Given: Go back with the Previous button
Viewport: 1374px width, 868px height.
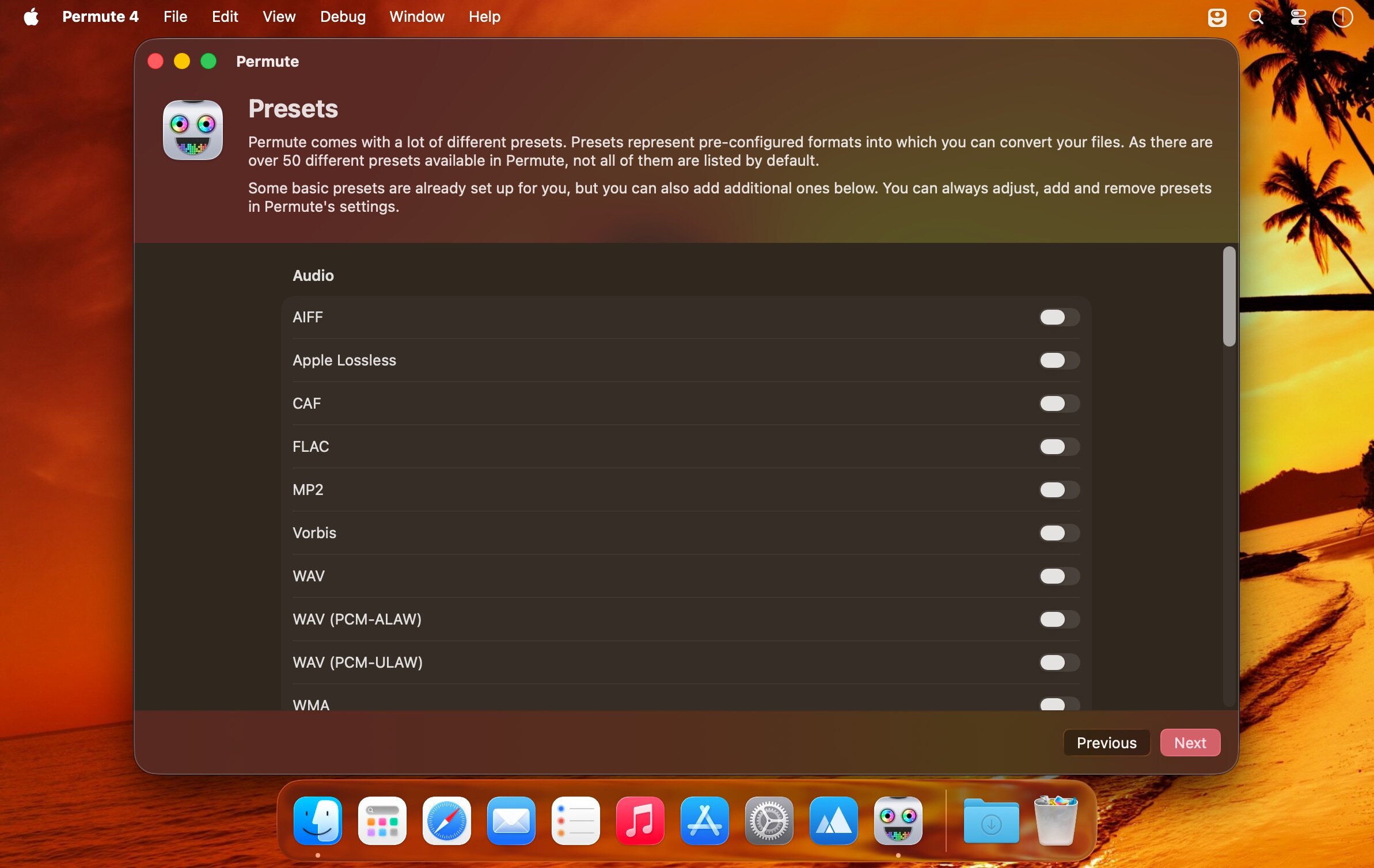Looking at the screenshot, I should pos(1106,743).
